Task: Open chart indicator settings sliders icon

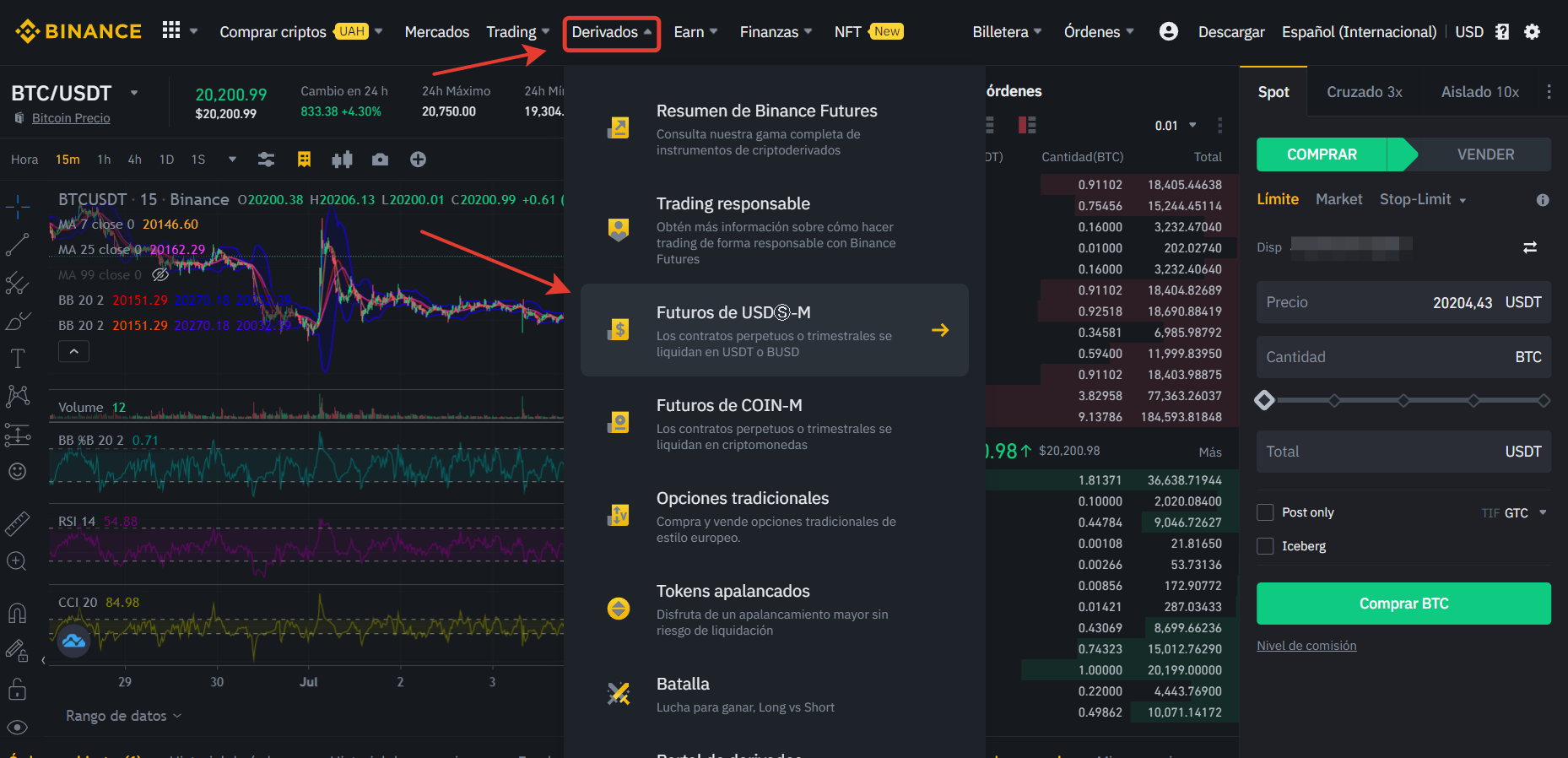Action: coord(266,159)
